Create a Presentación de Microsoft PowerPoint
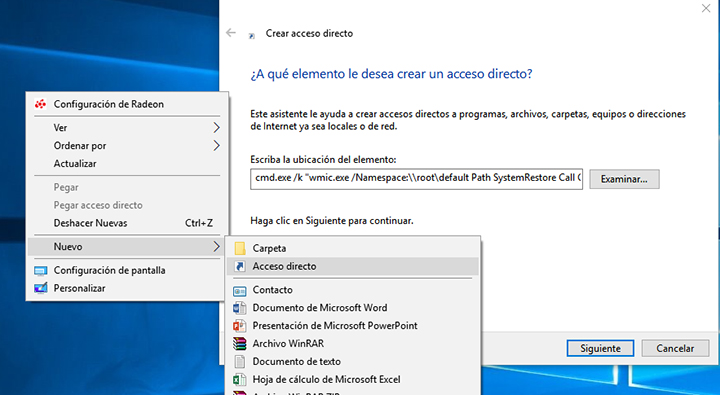The image size is (720, 395). coord(353,326)
